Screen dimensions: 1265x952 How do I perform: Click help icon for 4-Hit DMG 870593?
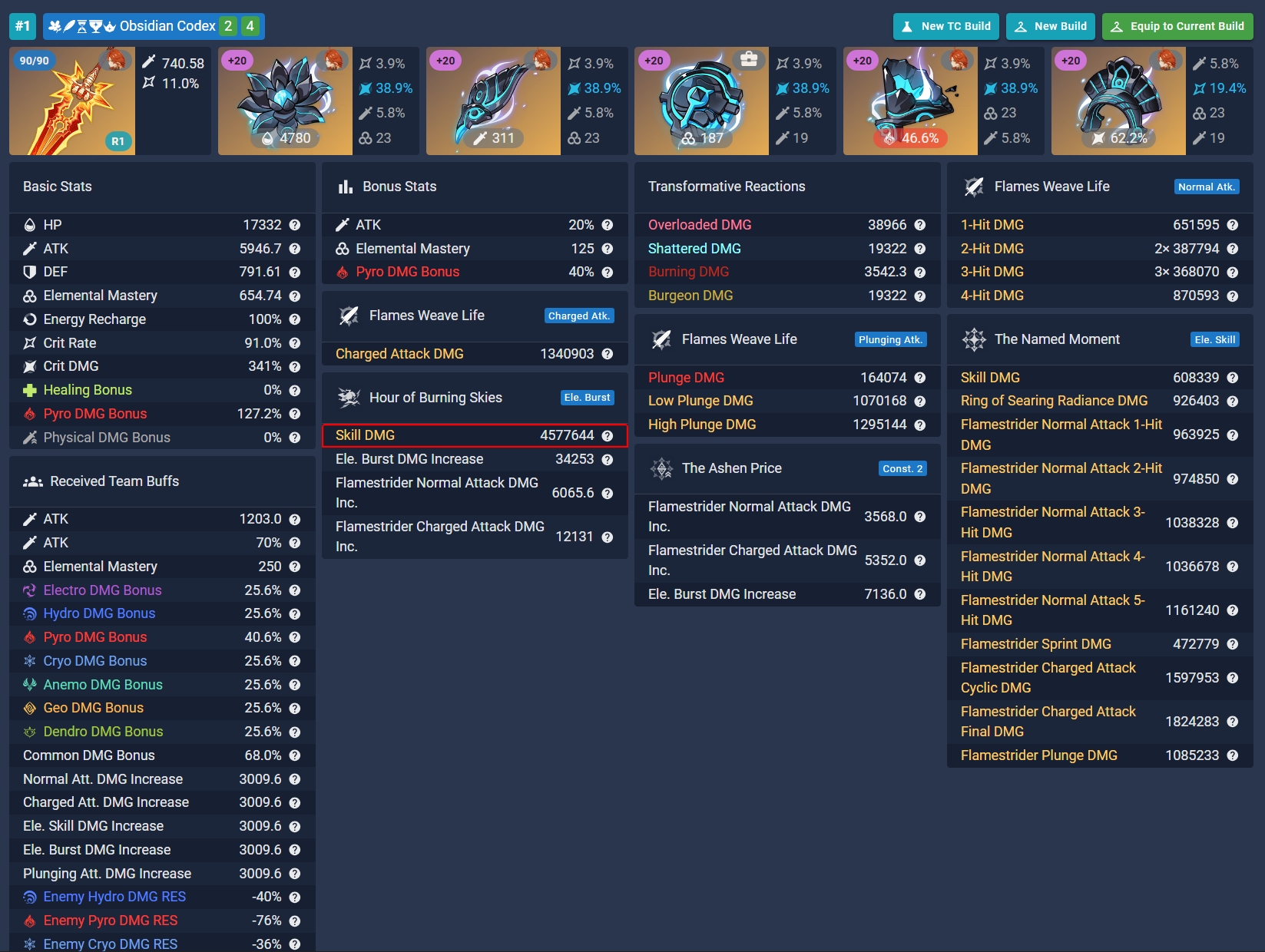[1233, 296]
